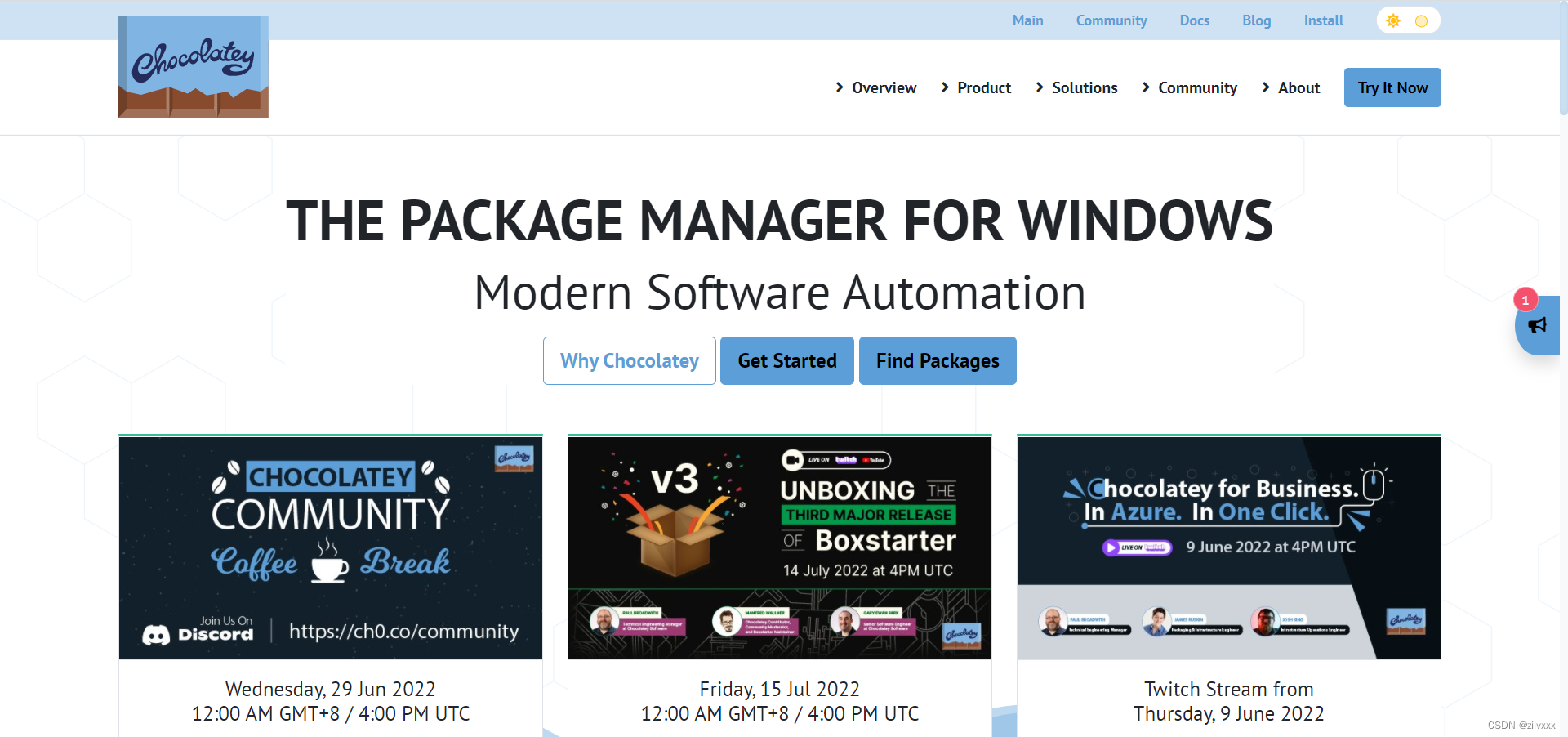The width and height of the screenshot is (1568, 737).
Task: Click the 'Friday, 15 Jul 2022' text
Action: coord(780,689)
